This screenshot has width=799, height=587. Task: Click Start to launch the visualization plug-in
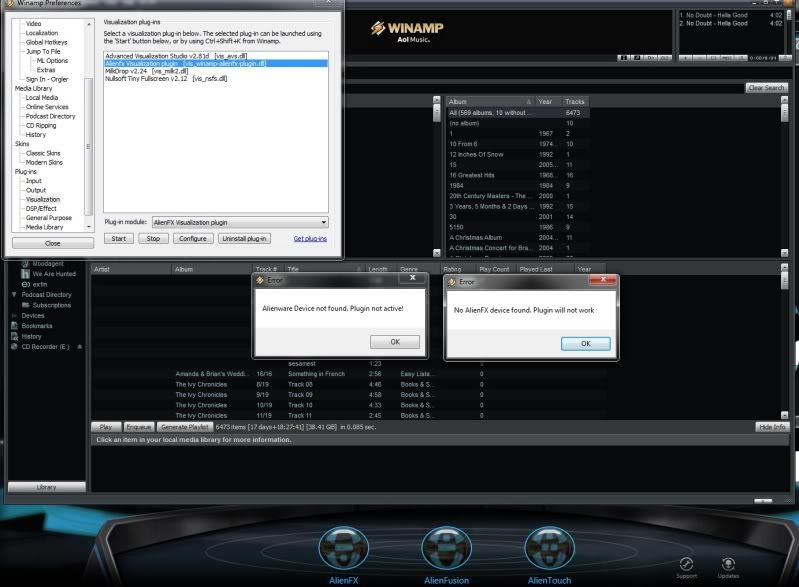click(x=119, y=238)
